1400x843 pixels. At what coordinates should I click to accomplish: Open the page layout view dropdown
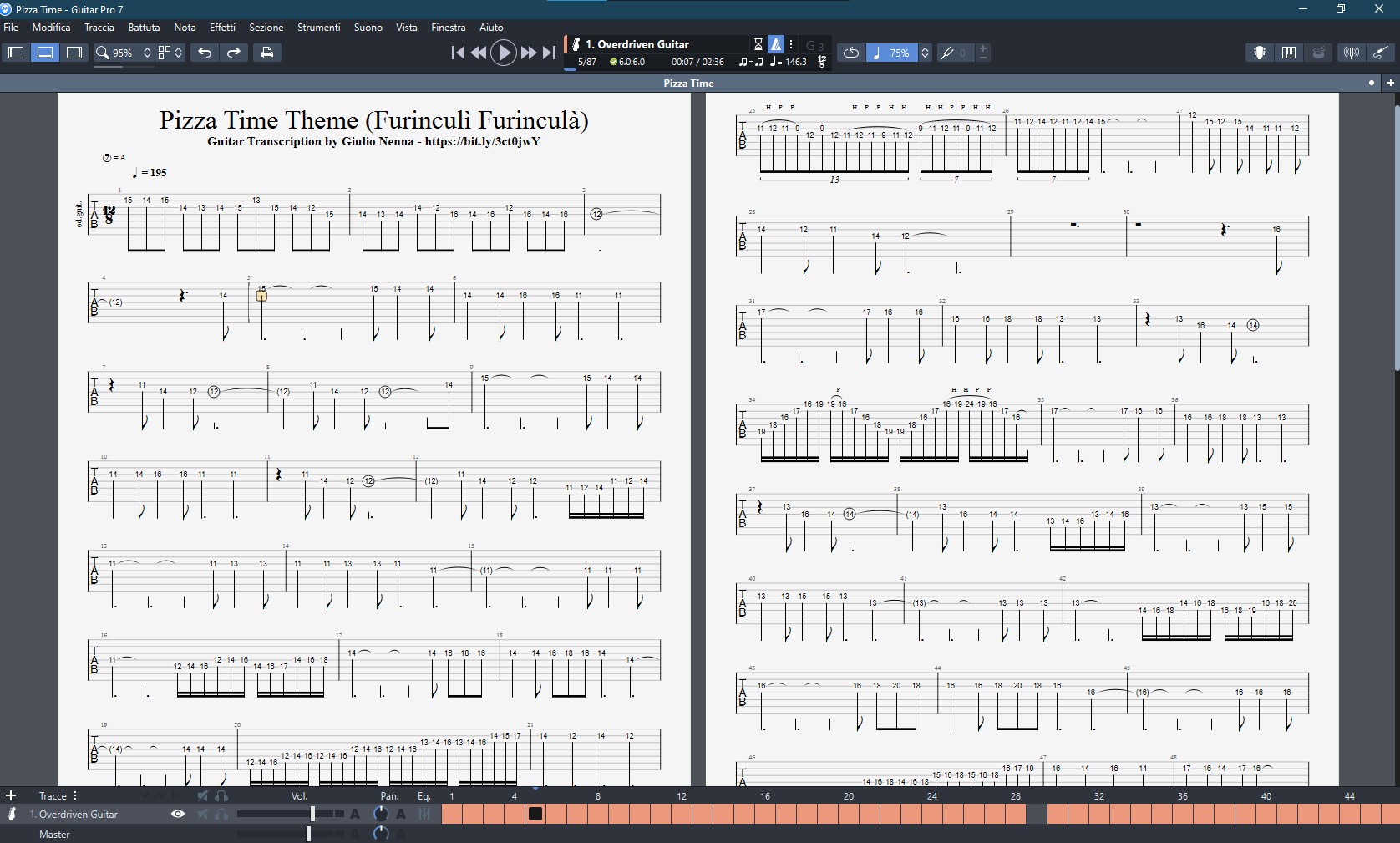(170, 53)
